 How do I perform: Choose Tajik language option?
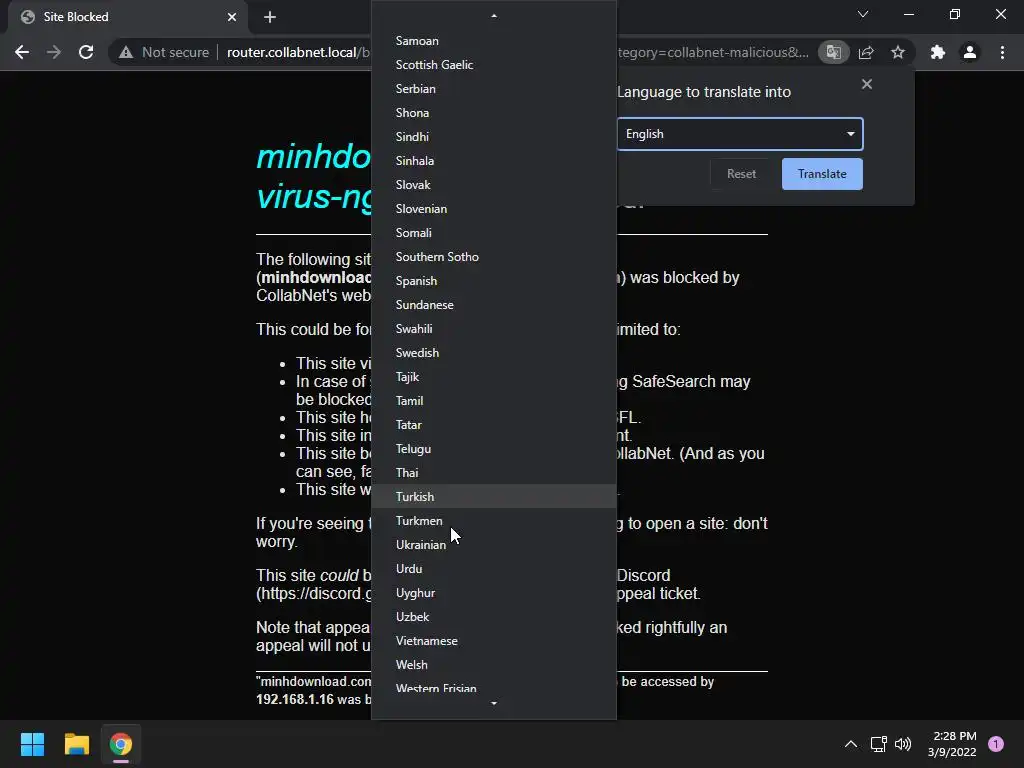pos(494,377)
